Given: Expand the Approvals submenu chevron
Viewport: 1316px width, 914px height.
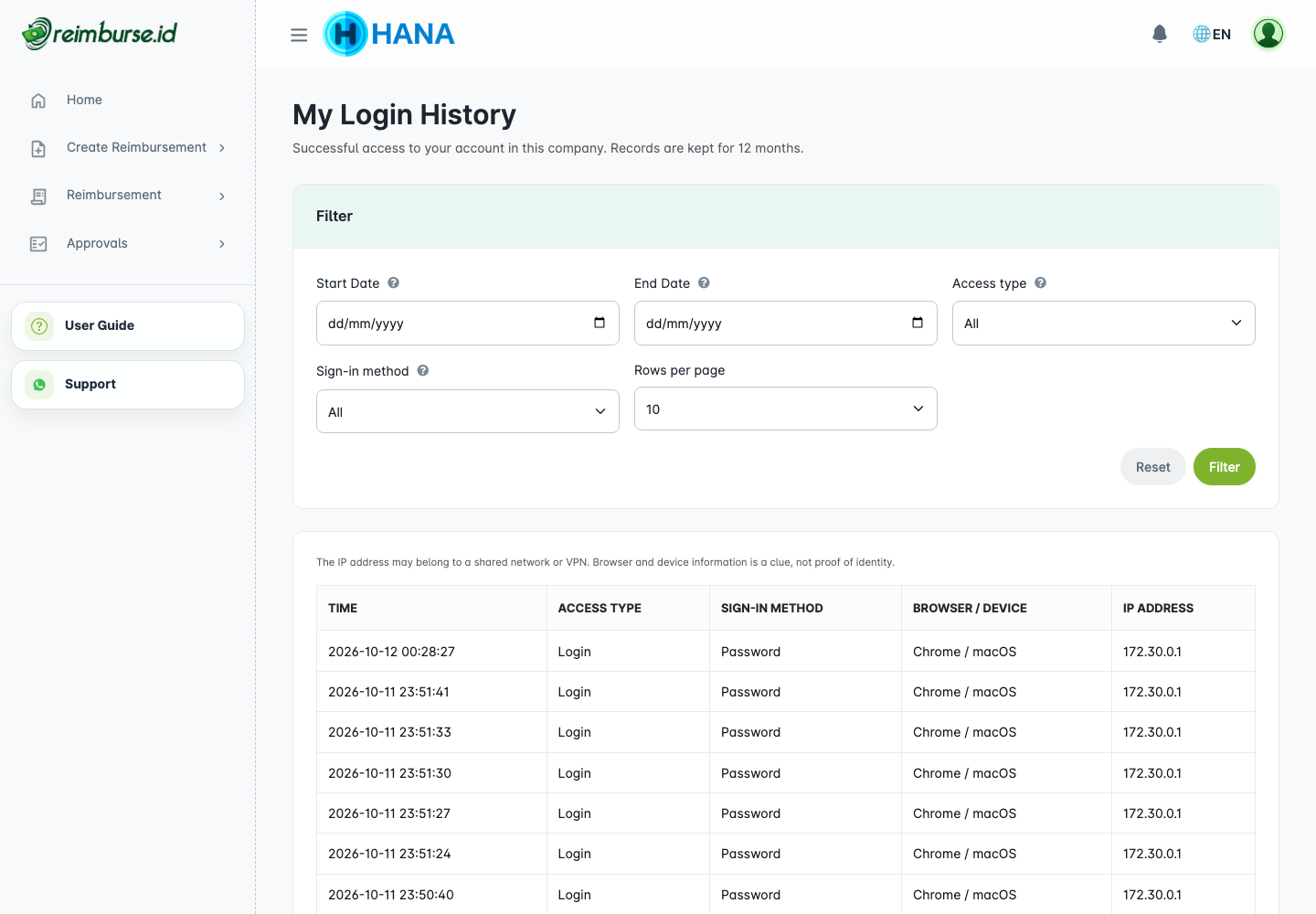Looking at the screenshot, I should click(222, 244).
